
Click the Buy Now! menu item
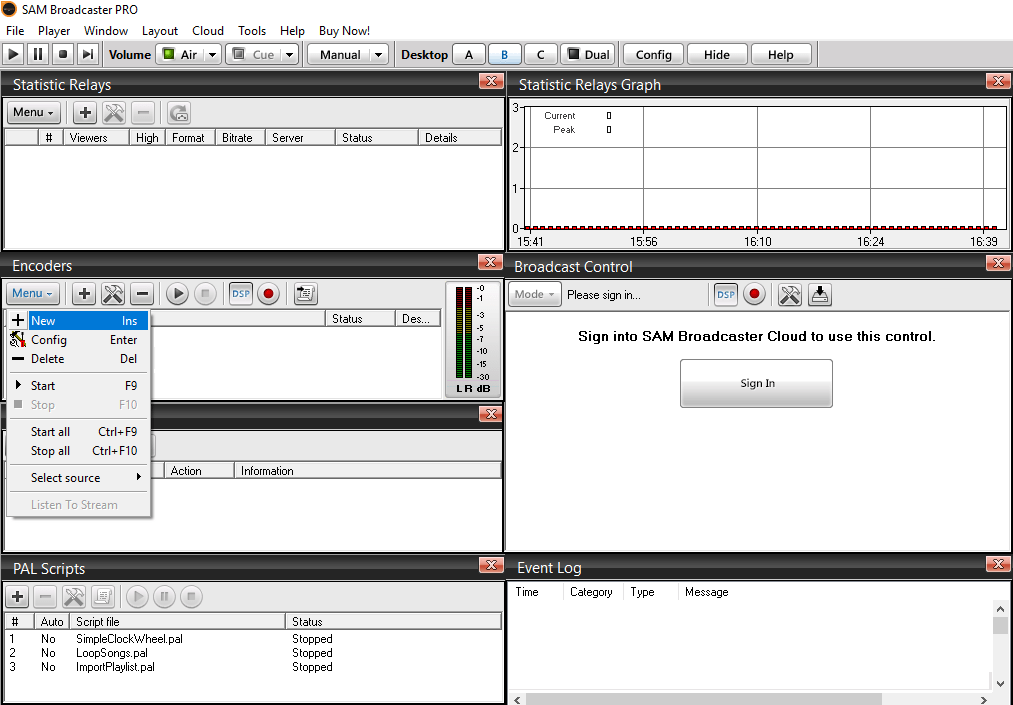click(x=344, y=30)
